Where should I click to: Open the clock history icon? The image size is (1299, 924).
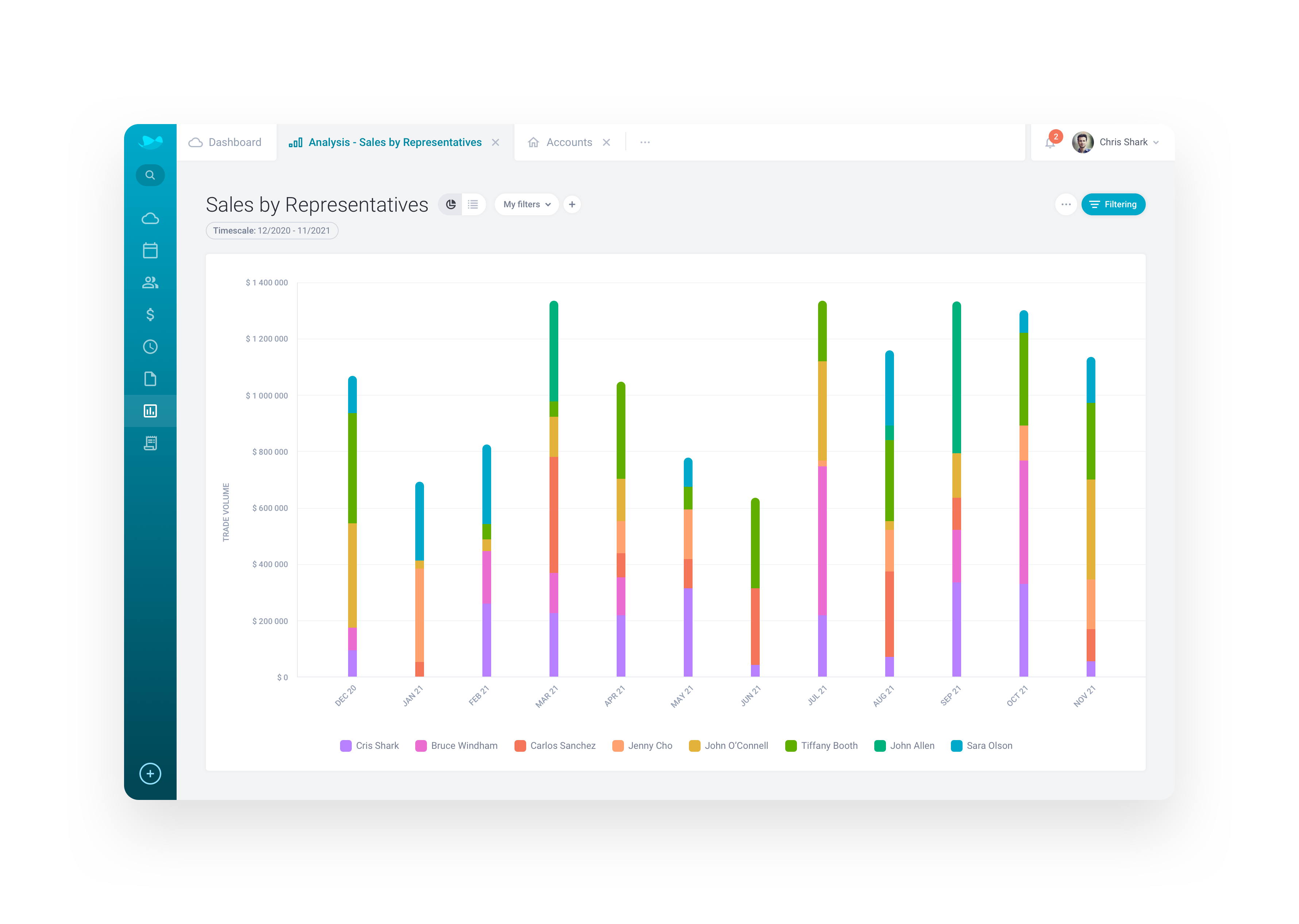coord(150,347)
